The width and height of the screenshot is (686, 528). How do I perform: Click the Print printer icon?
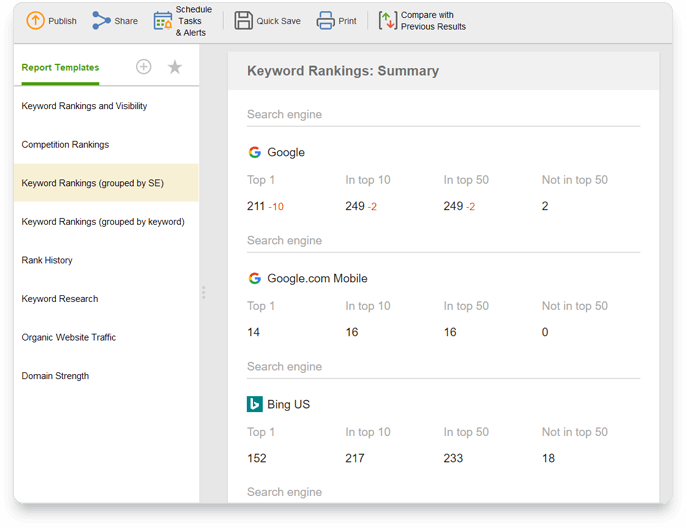pyautogui.click(x=326, y=21)
